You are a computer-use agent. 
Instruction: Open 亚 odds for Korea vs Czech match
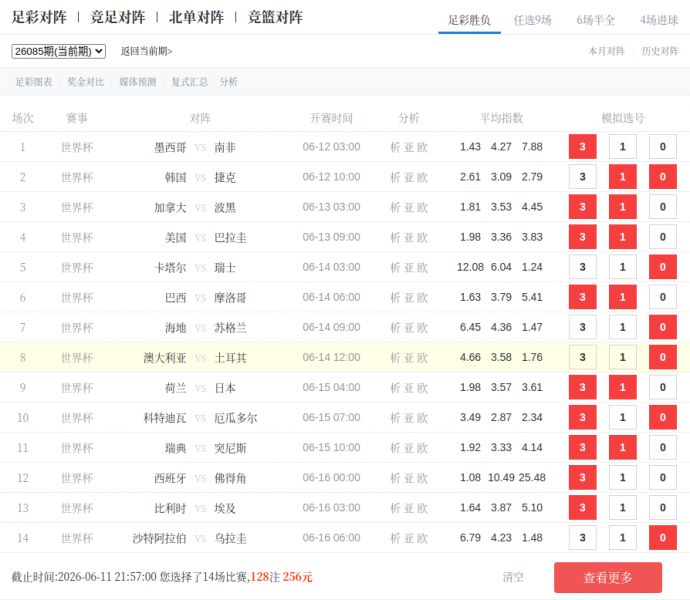pos(409,177)
